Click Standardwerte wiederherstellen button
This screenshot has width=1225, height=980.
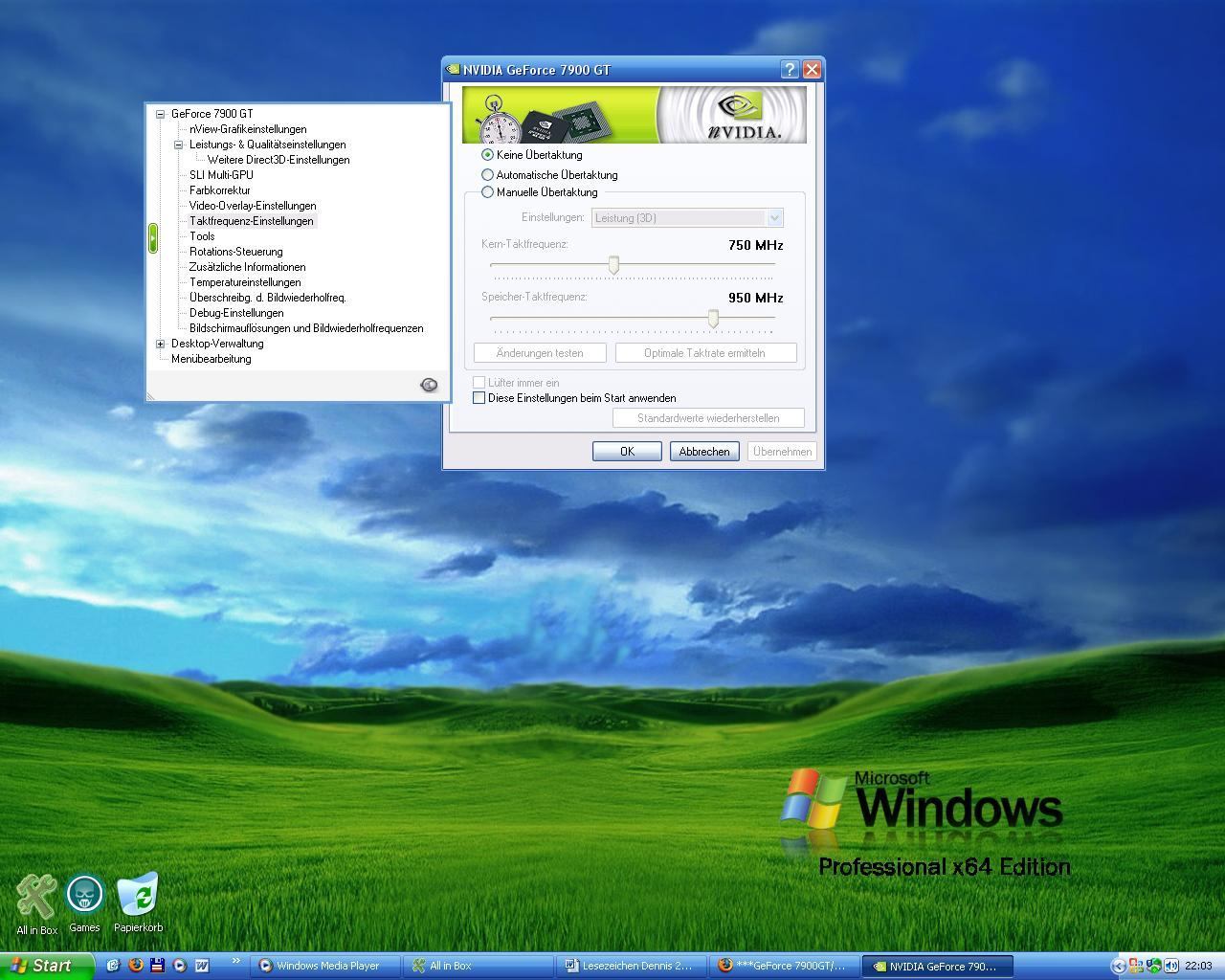click(x=708, y=418)
